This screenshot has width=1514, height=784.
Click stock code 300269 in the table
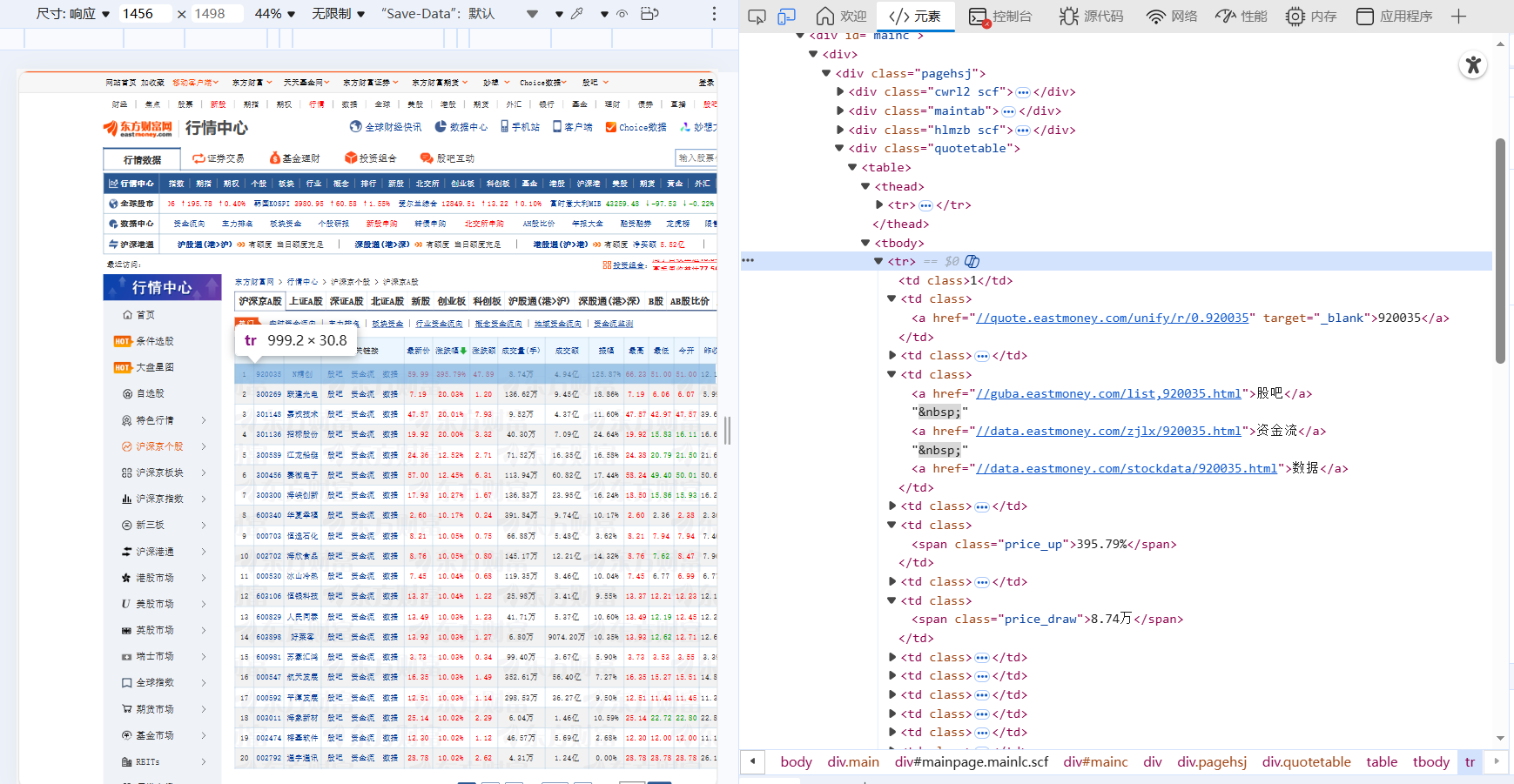tap(268, 394)
